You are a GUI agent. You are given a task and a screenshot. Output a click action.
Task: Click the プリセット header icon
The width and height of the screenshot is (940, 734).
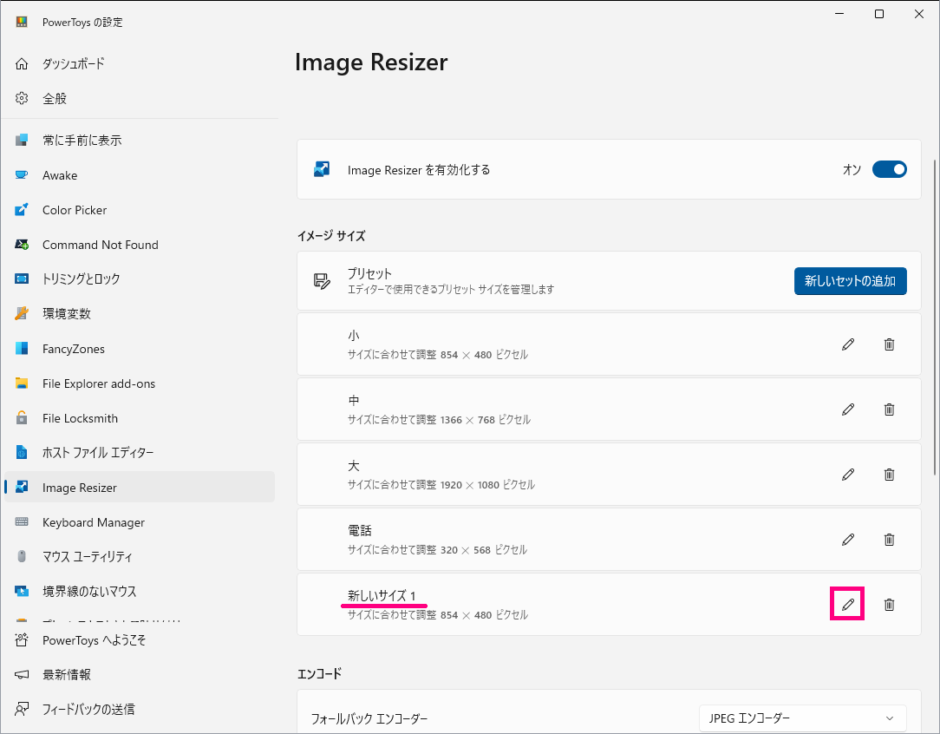[x=322, y=281]
